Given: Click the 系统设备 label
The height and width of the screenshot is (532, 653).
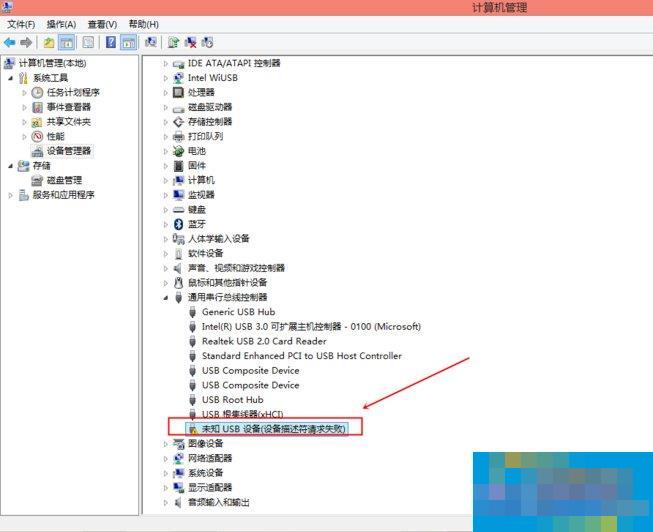Looking at the screenshot, I should pyautogui.click(x=205, y=473).
